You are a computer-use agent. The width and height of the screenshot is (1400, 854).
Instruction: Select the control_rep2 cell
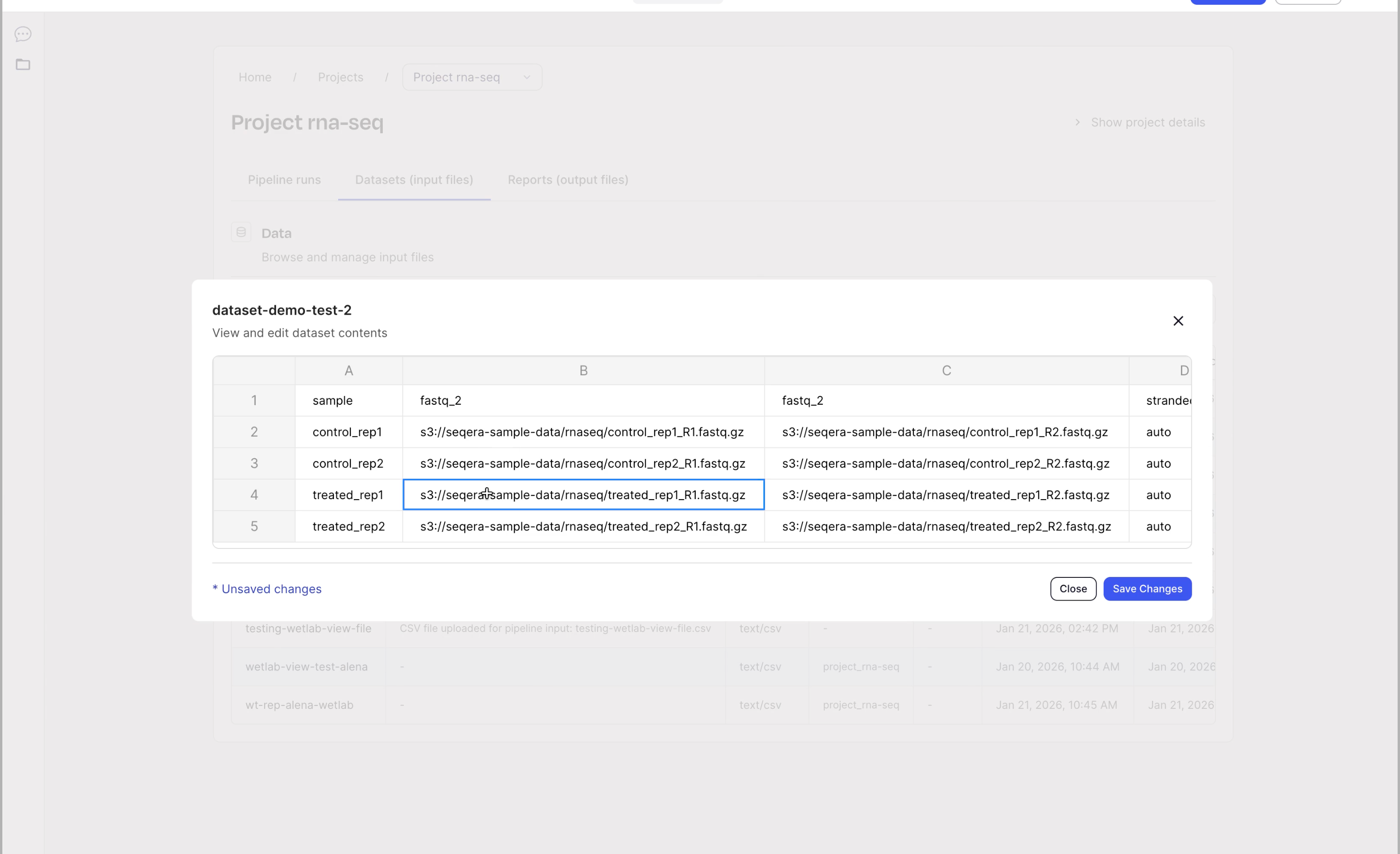tap(349, 464)
